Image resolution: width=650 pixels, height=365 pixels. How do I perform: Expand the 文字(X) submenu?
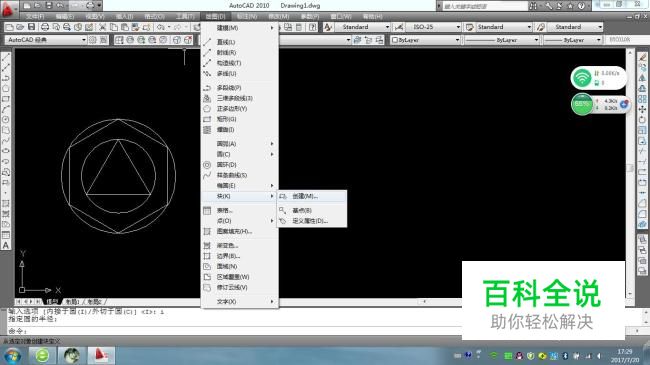tap(240, 302)
